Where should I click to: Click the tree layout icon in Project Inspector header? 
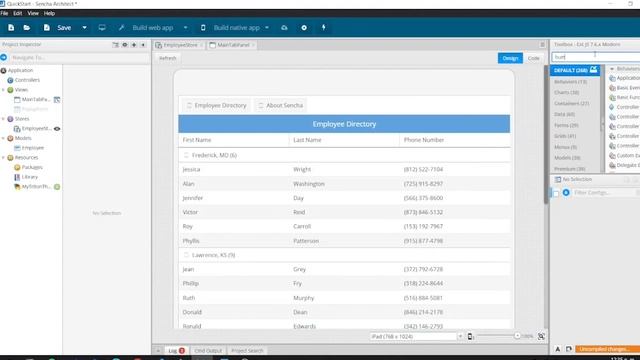pos(116,44)
